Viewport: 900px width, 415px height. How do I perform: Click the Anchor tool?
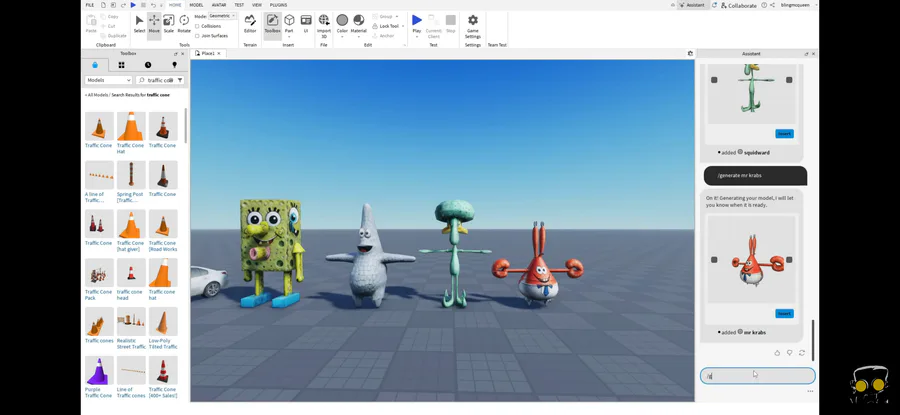click(x=383, y=36)
